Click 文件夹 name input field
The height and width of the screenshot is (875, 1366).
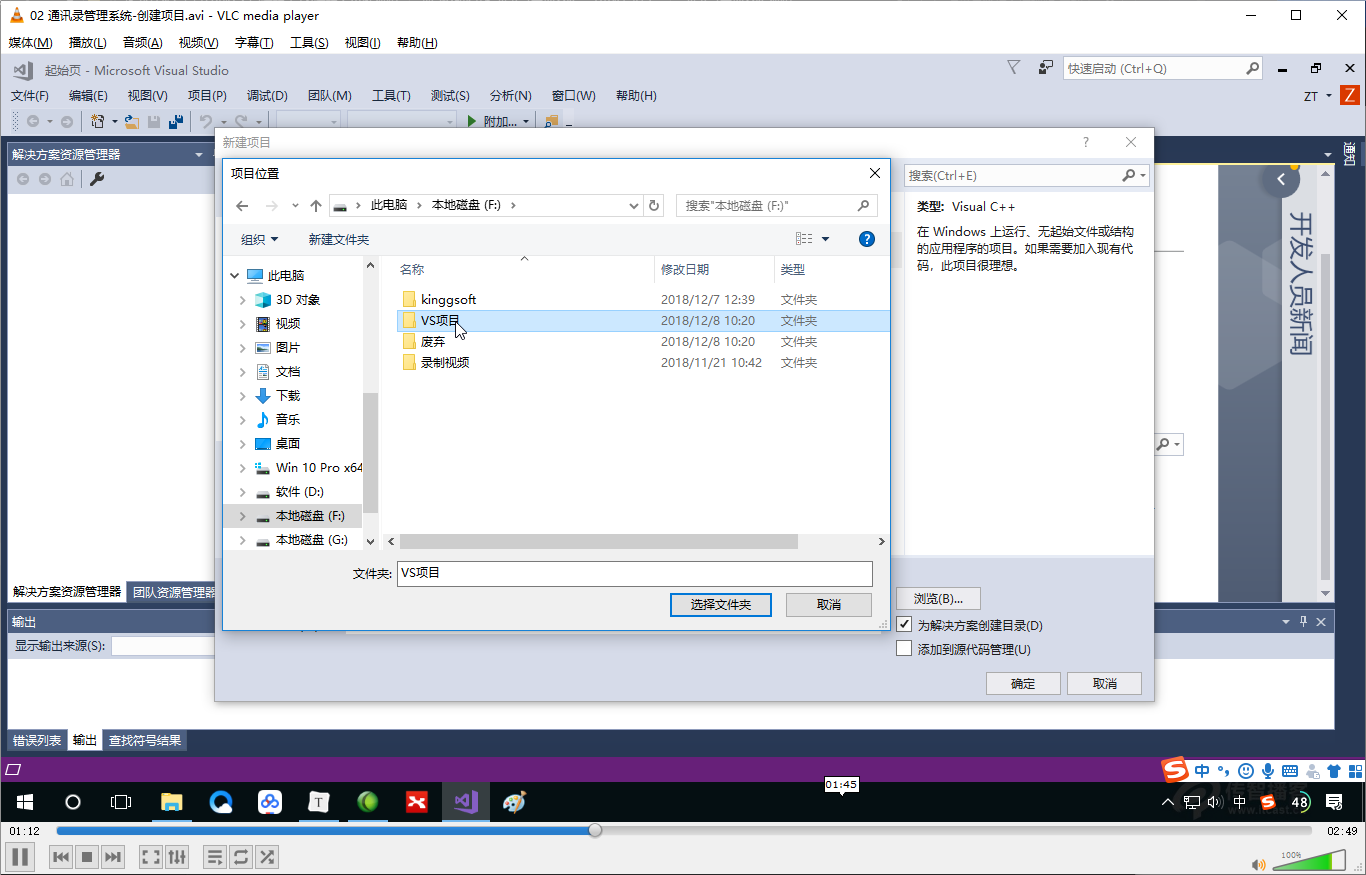pyautogui.click(x=635, y=573)
